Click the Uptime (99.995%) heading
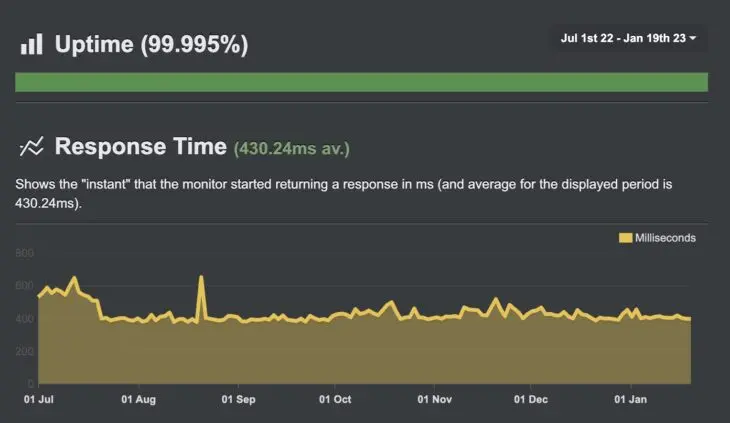 (151, 44)
